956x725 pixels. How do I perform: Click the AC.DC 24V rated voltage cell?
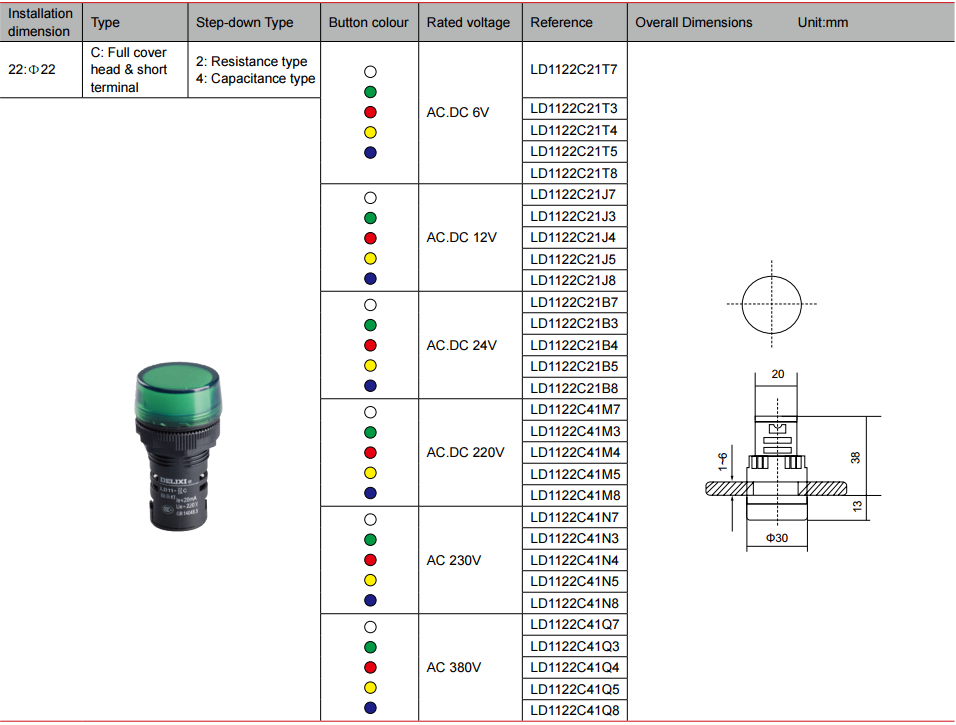tap(470, 345)
